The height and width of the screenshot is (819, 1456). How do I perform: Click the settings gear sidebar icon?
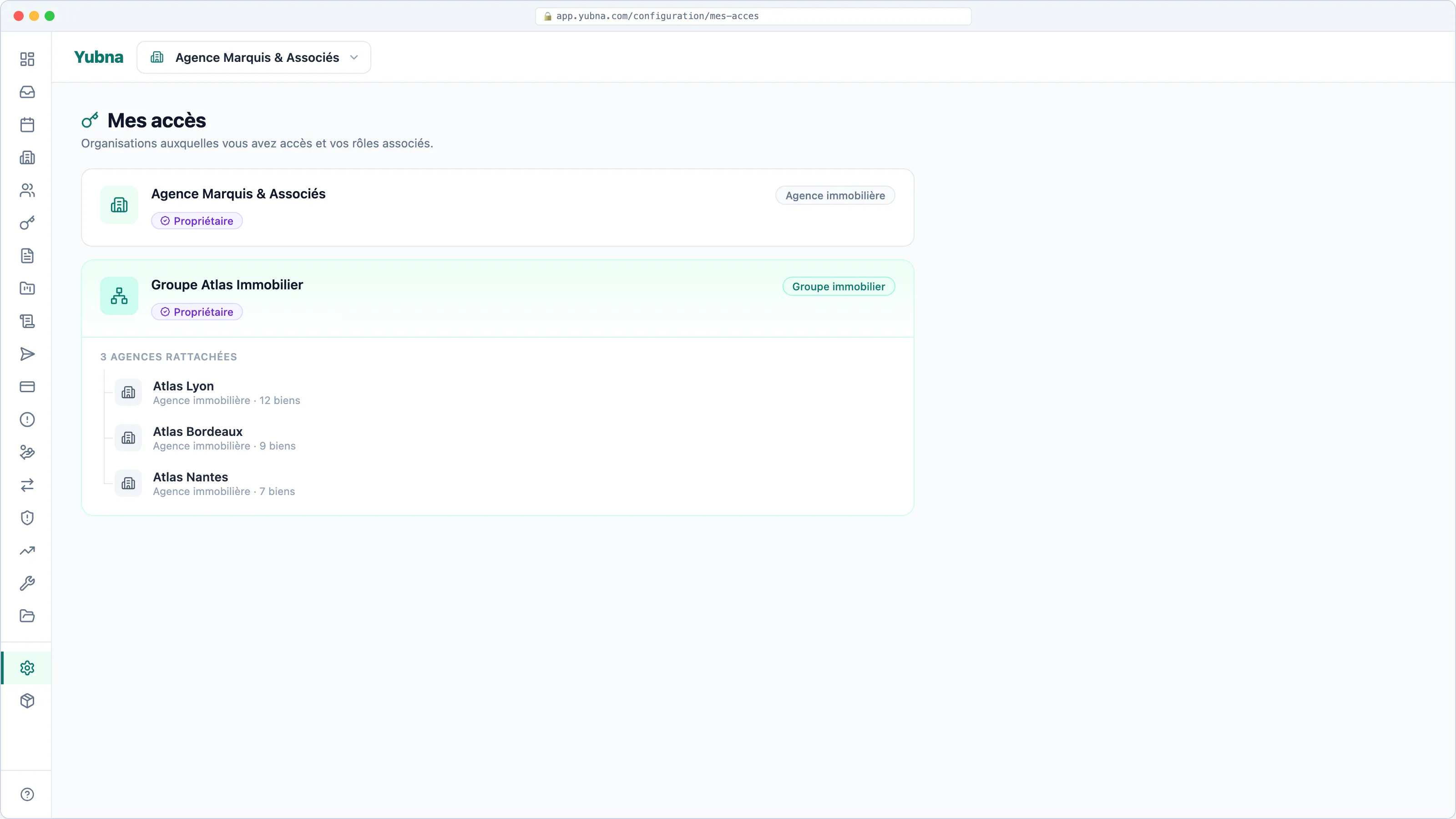click(x=27, y=668)
